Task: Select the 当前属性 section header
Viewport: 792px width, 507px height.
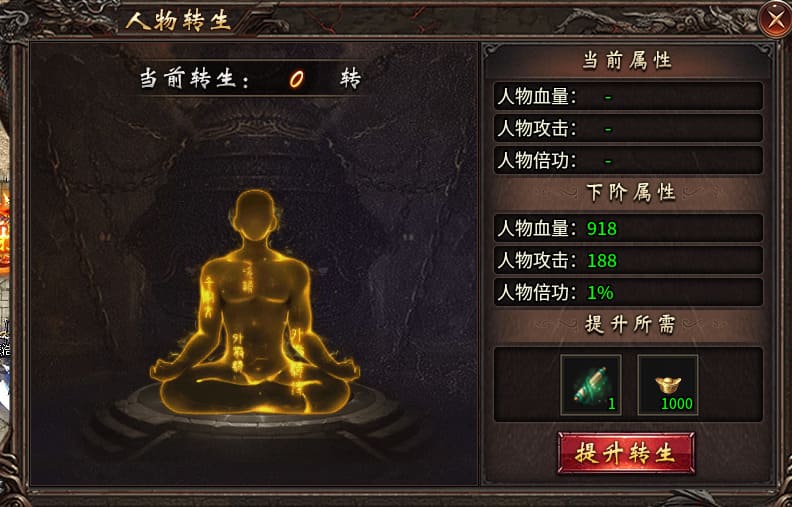Action: (627, 61)
